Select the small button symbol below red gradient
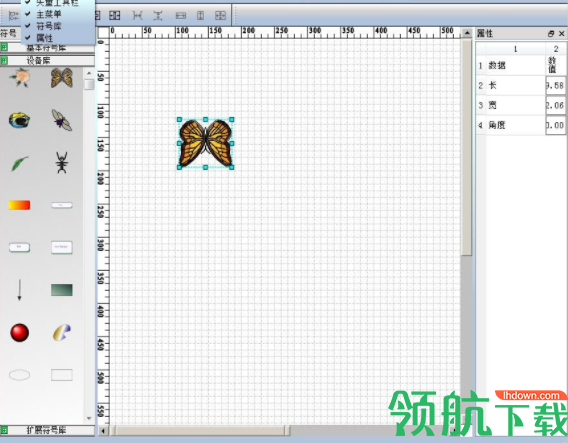This screenshot has width=568, height=443. click(20, 247)
